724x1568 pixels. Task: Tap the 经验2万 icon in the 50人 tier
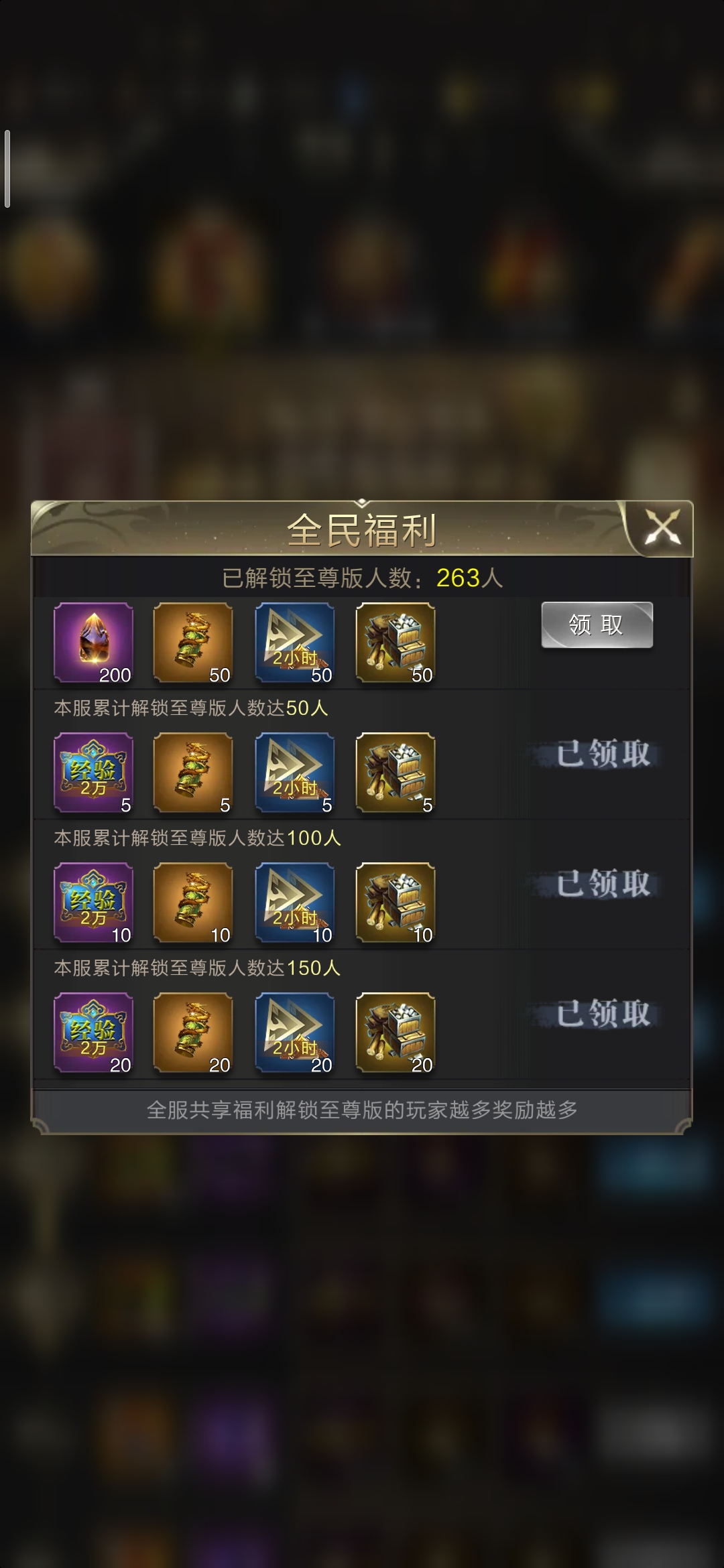[93, 773]
